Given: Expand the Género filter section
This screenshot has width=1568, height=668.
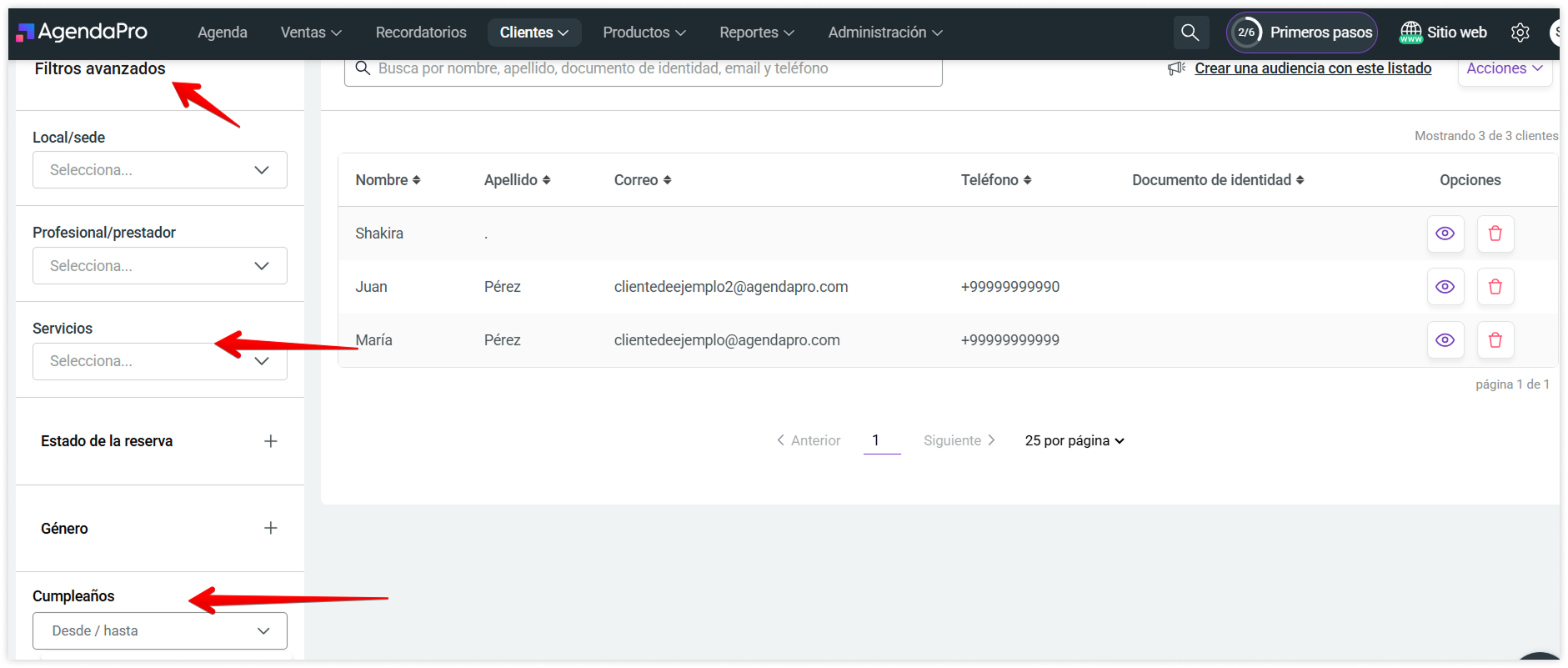Looking at the screenshot, I should coord(270,528).
